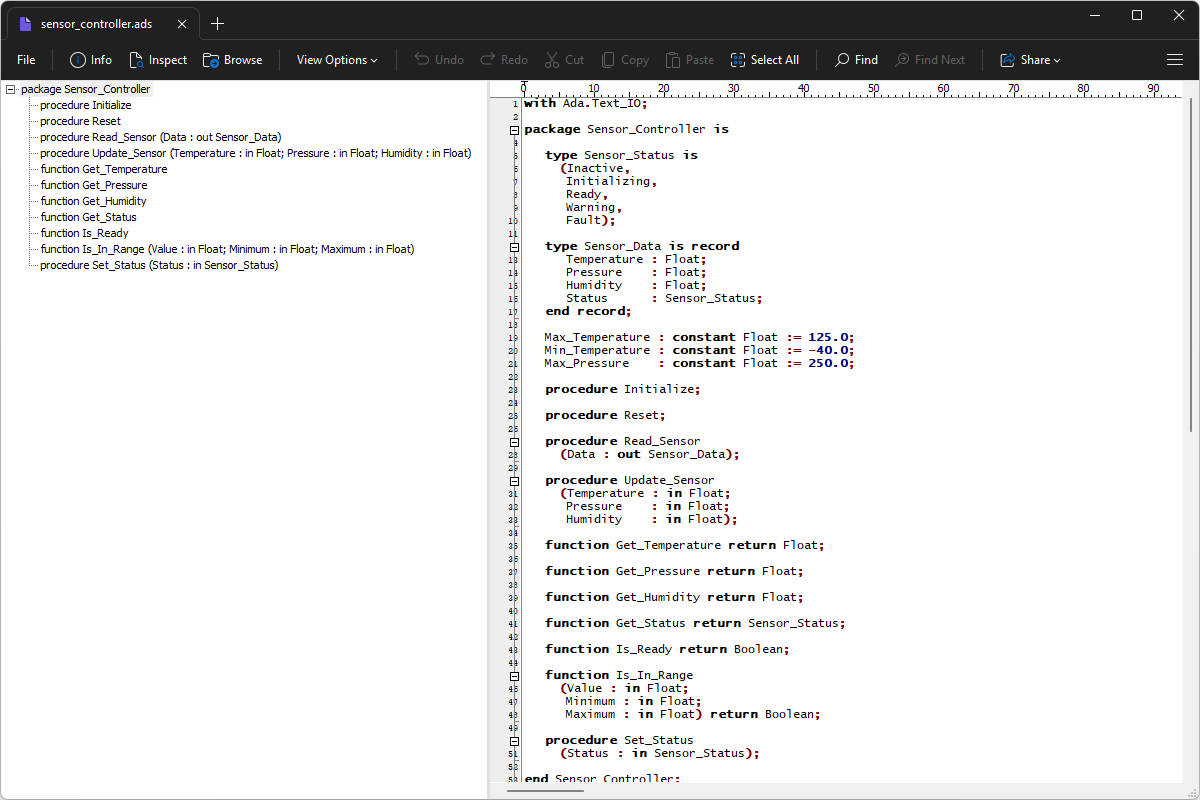
Task: Select function Get_Temperature in outline tree
Action: coord(104,169)
